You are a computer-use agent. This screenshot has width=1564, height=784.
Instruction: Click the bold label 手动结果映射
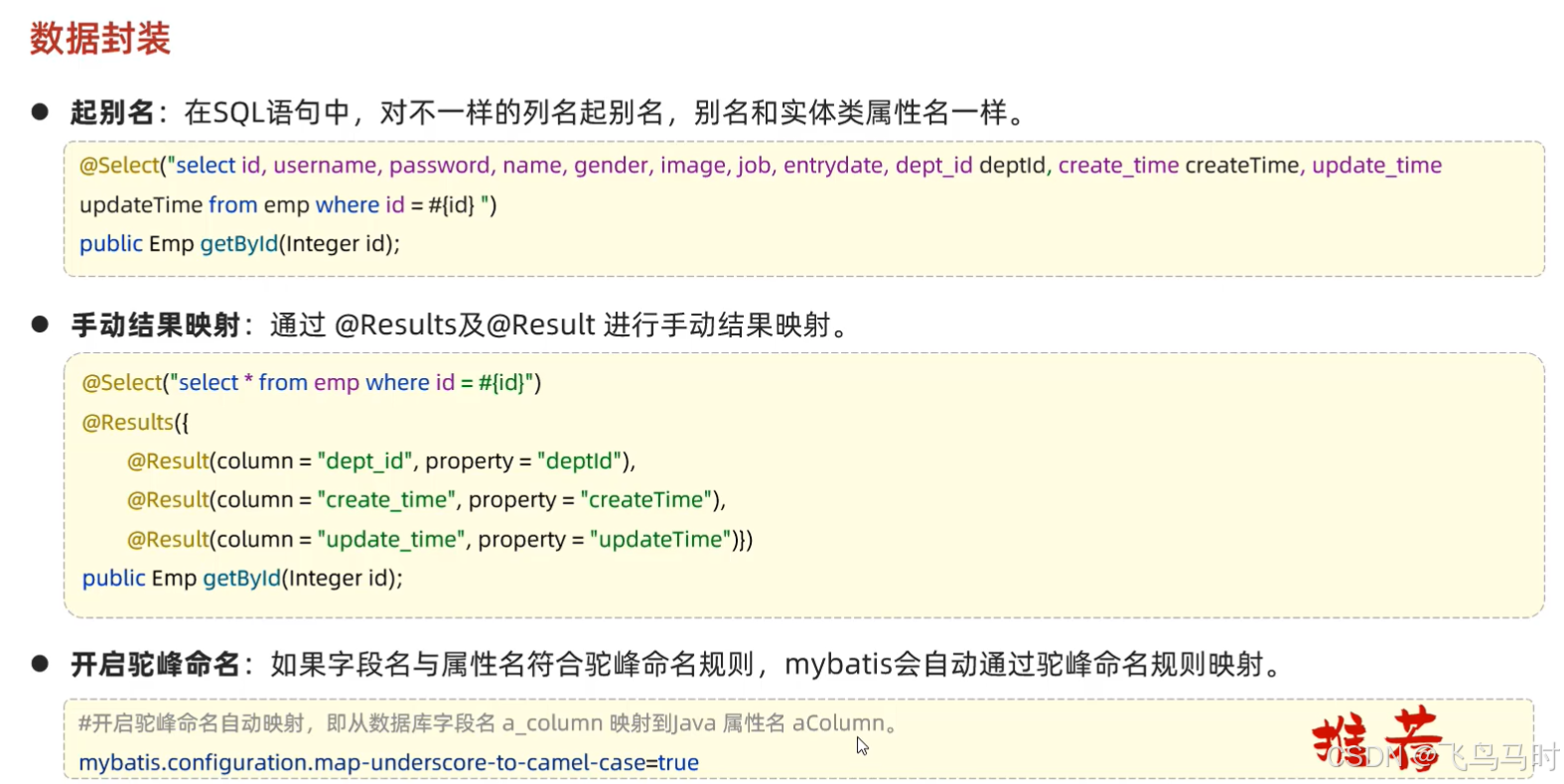click(156, 325)
